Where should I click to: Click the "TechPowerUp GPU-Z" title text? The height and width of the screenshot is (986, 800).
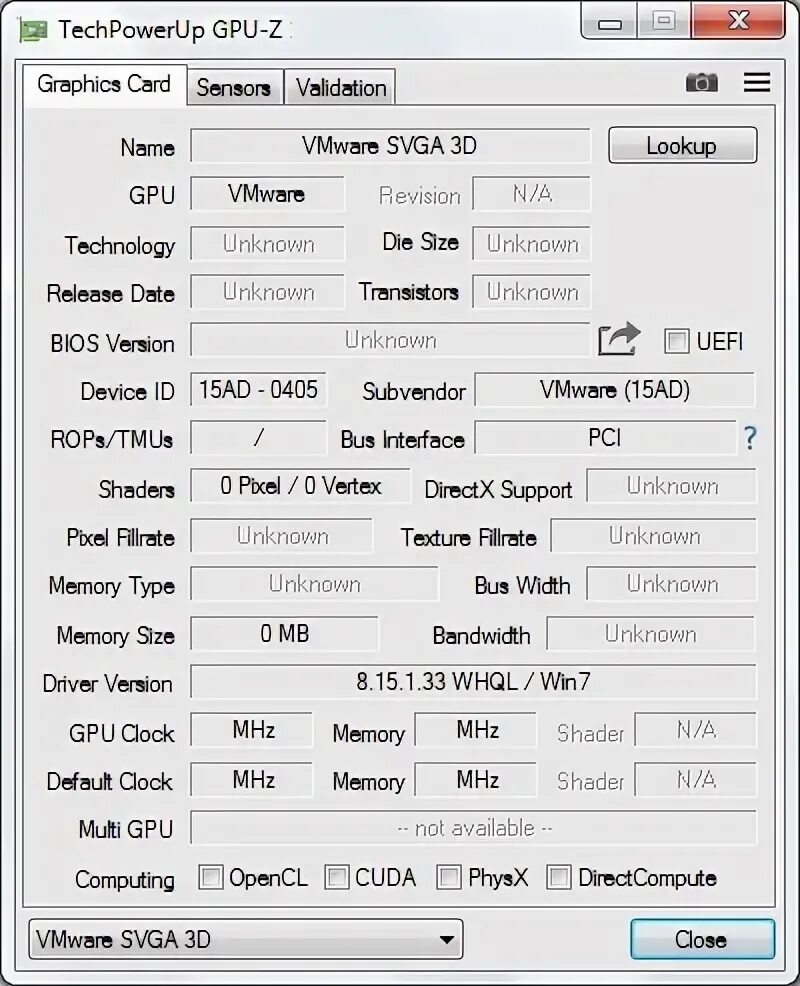(x=170, y=30)
